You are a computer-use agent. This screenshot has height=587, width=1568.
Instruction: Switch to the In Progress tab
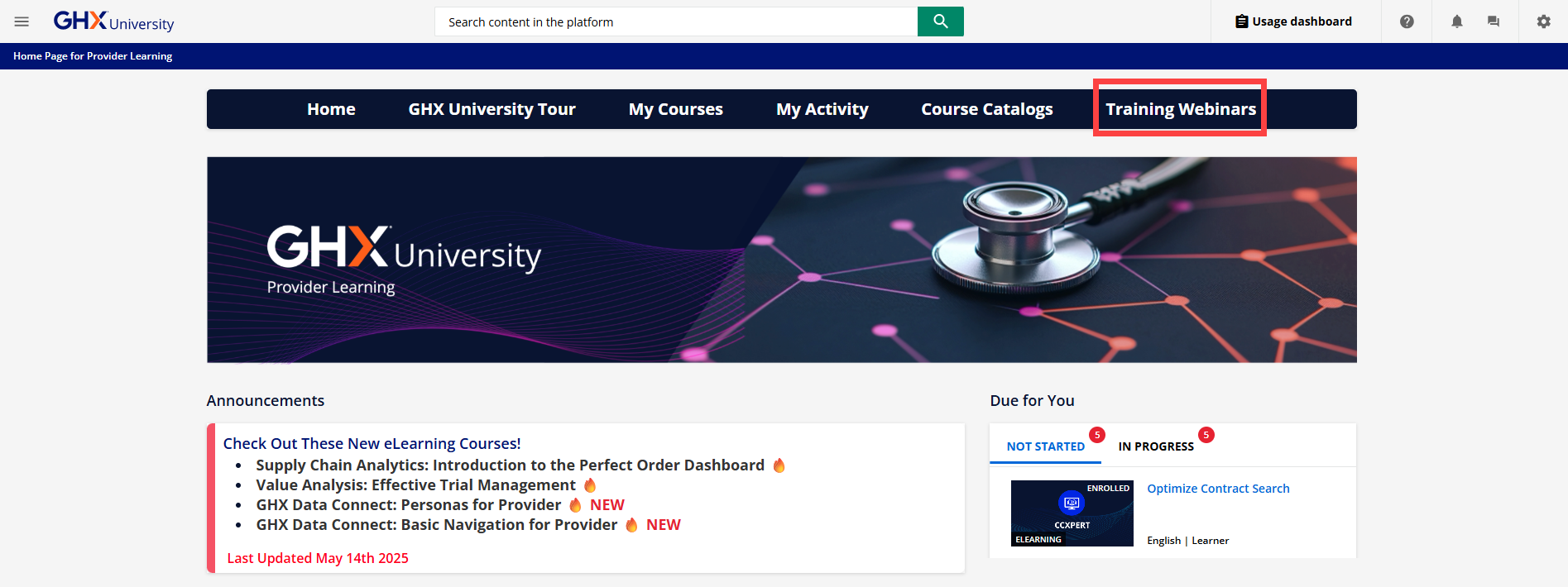click(x=1155, y=446)
